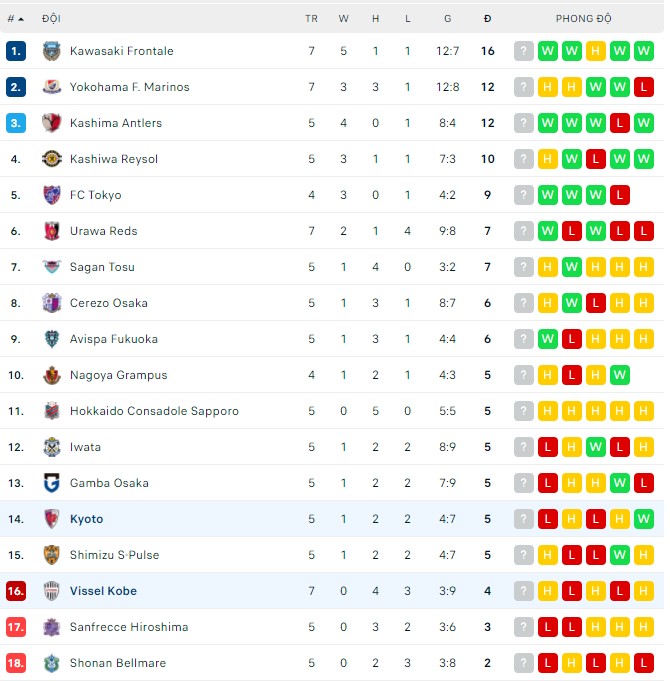Sort table by the TR matches header

coord(311,19)
